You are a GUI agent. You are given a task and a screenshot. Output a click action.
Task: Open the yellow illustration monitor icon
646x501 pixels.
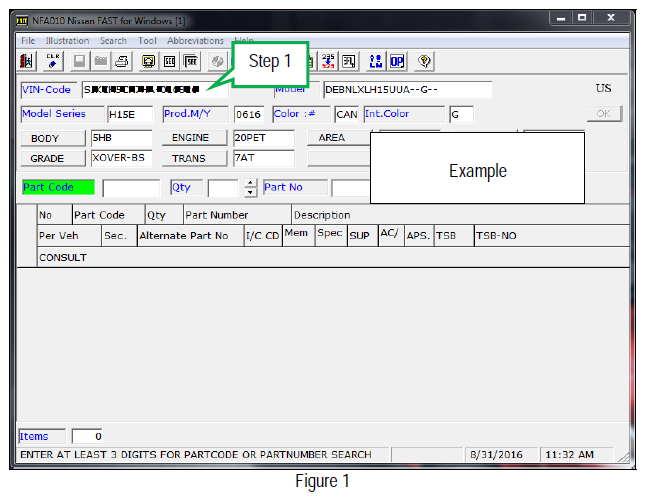tap(148, 61)
